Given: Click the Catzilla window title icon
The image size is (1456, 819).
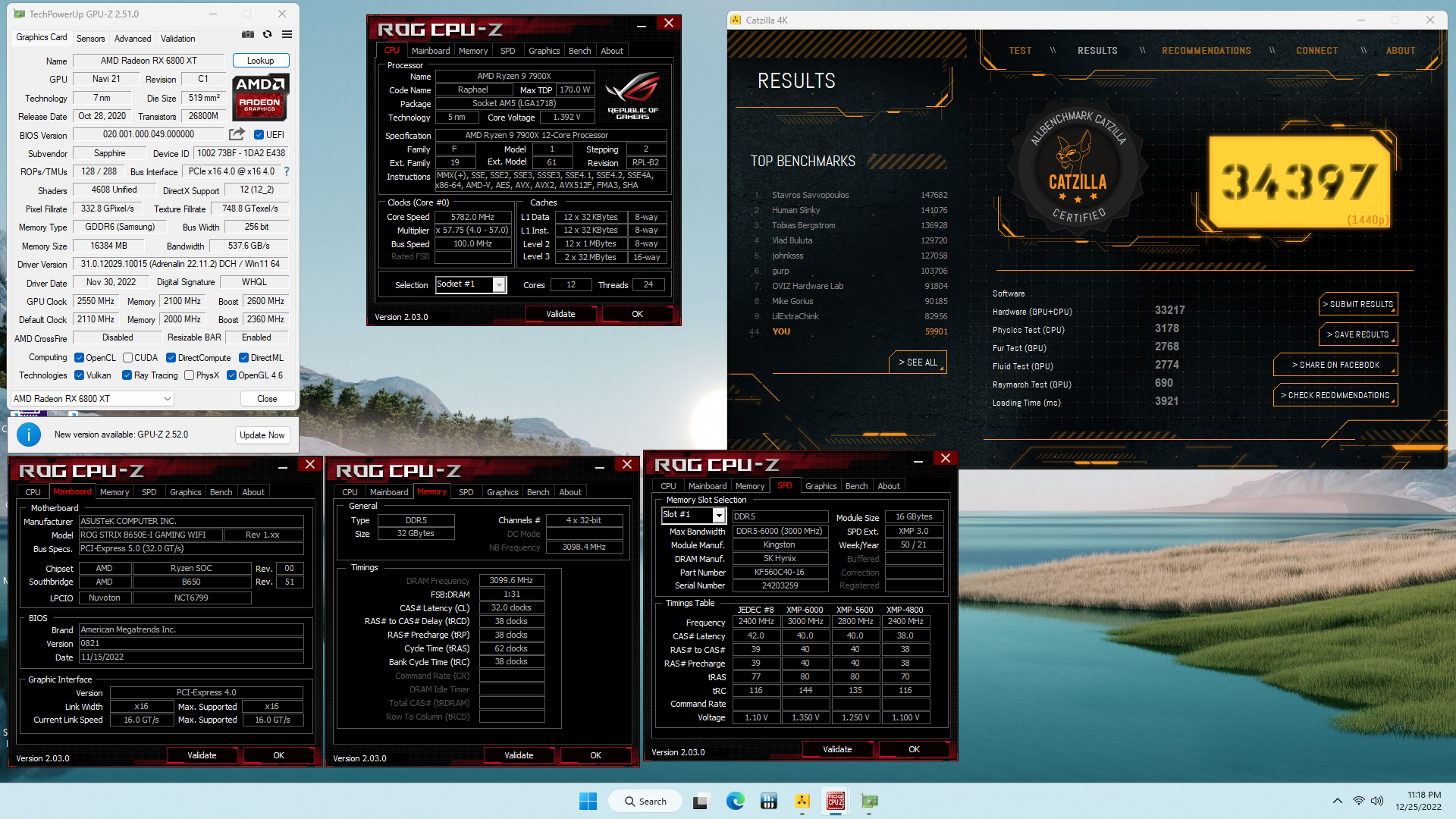Looking at the screenshot, I should (736, 20).
